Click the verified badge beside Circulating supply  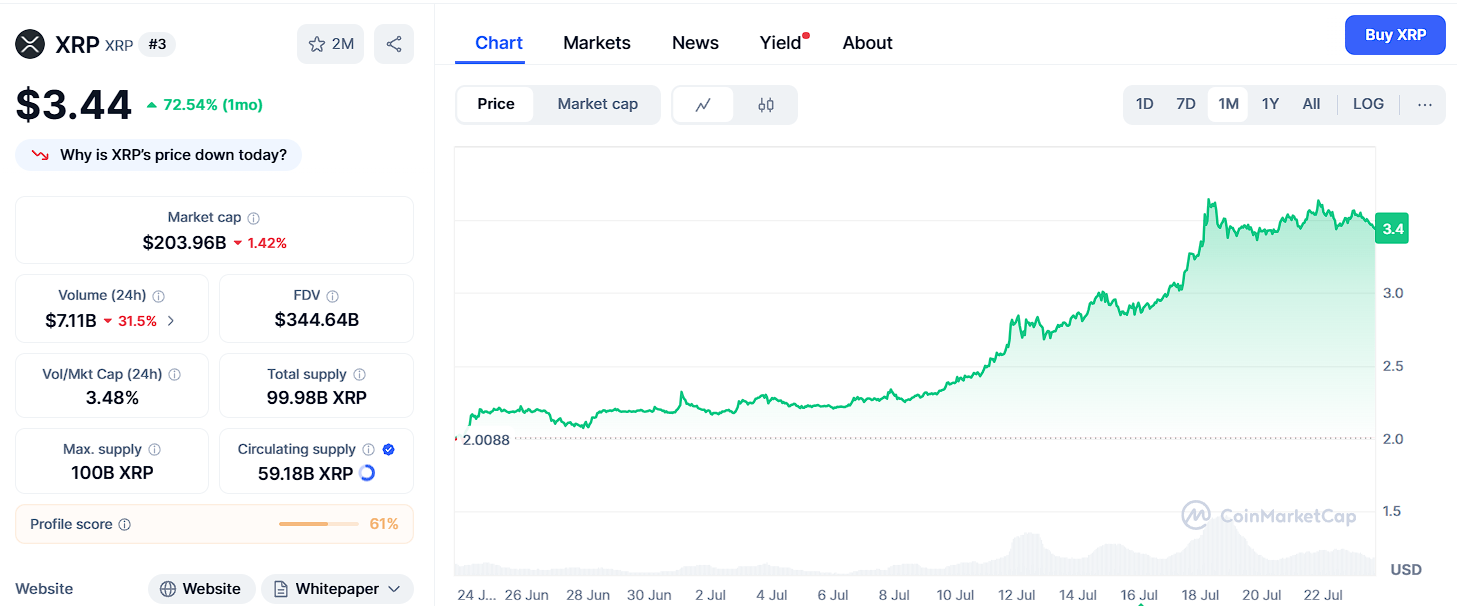click(389, 450)
